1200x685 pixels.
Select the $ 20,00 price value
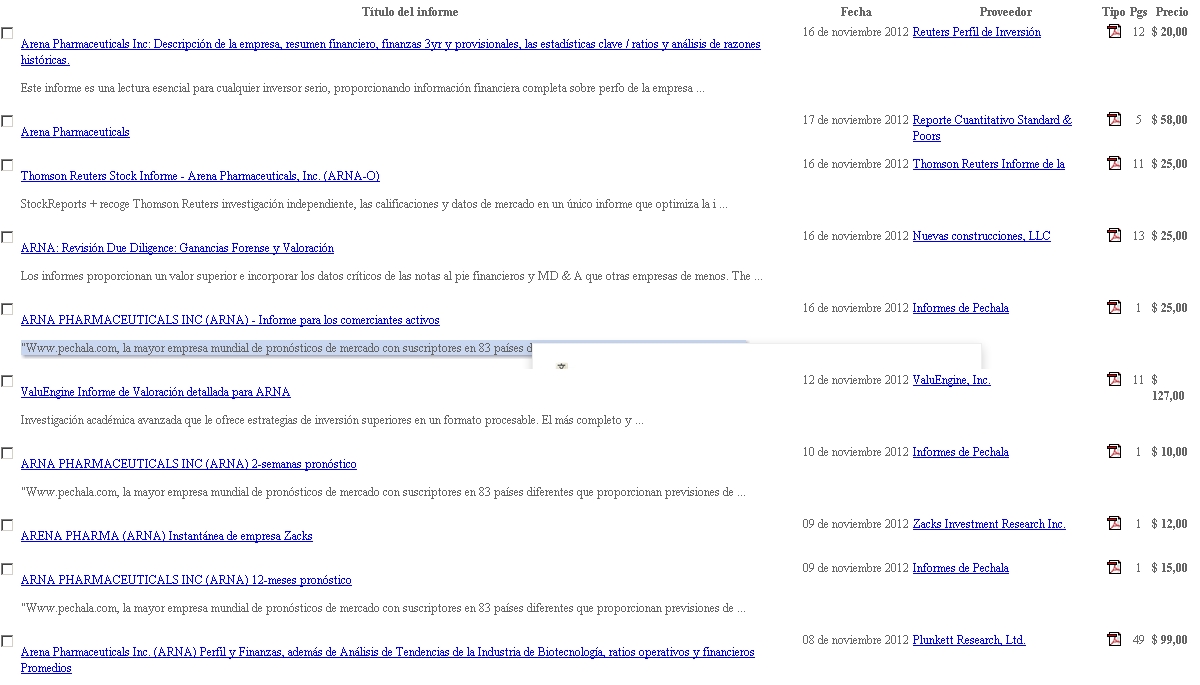point(1169,32)
